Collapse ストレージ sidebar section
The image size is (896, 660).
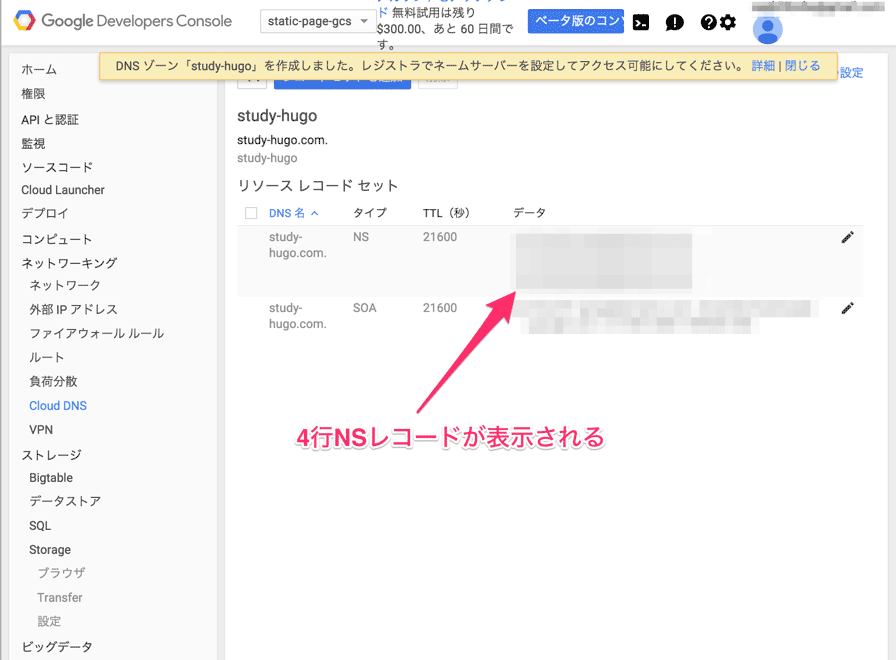coord(51,455)
